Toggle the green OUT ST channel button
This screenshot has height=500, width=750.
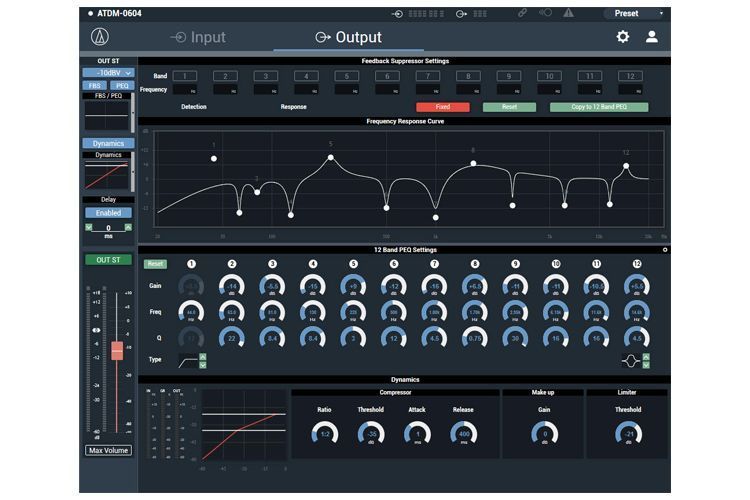(108, 260)
